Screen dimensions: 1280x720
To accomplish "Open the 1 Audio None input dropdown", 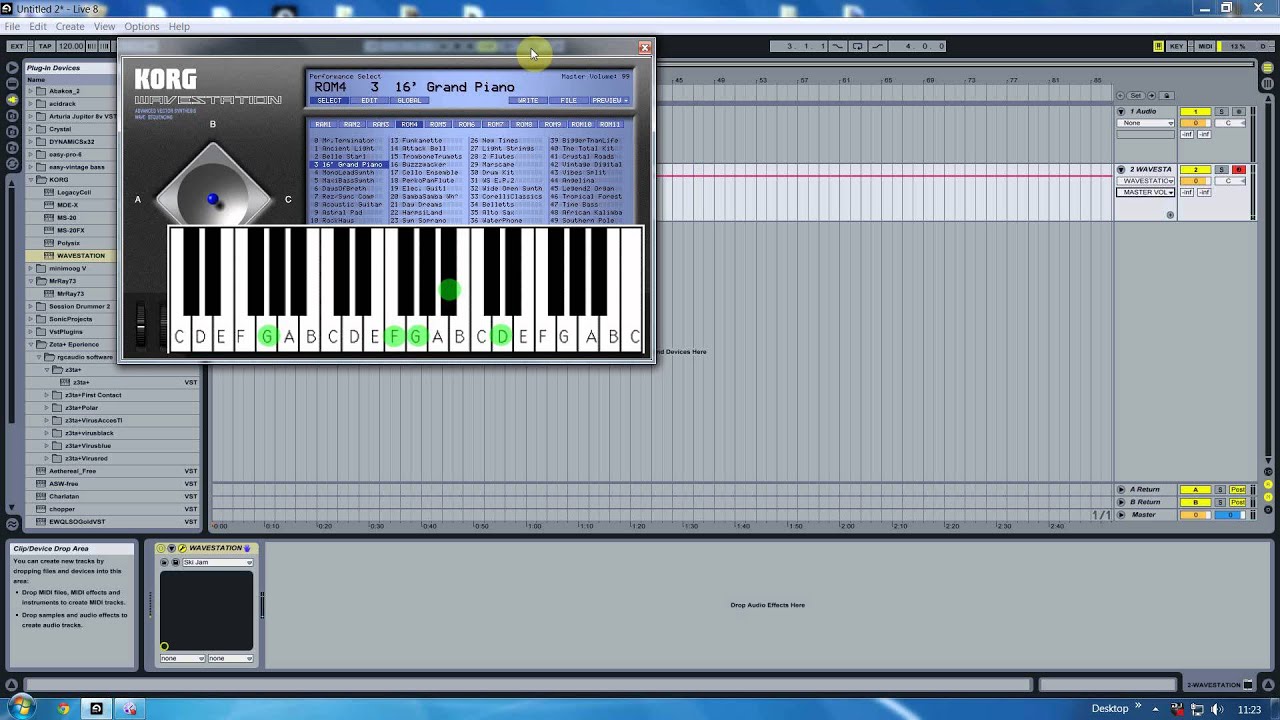I will (1145, 123).
